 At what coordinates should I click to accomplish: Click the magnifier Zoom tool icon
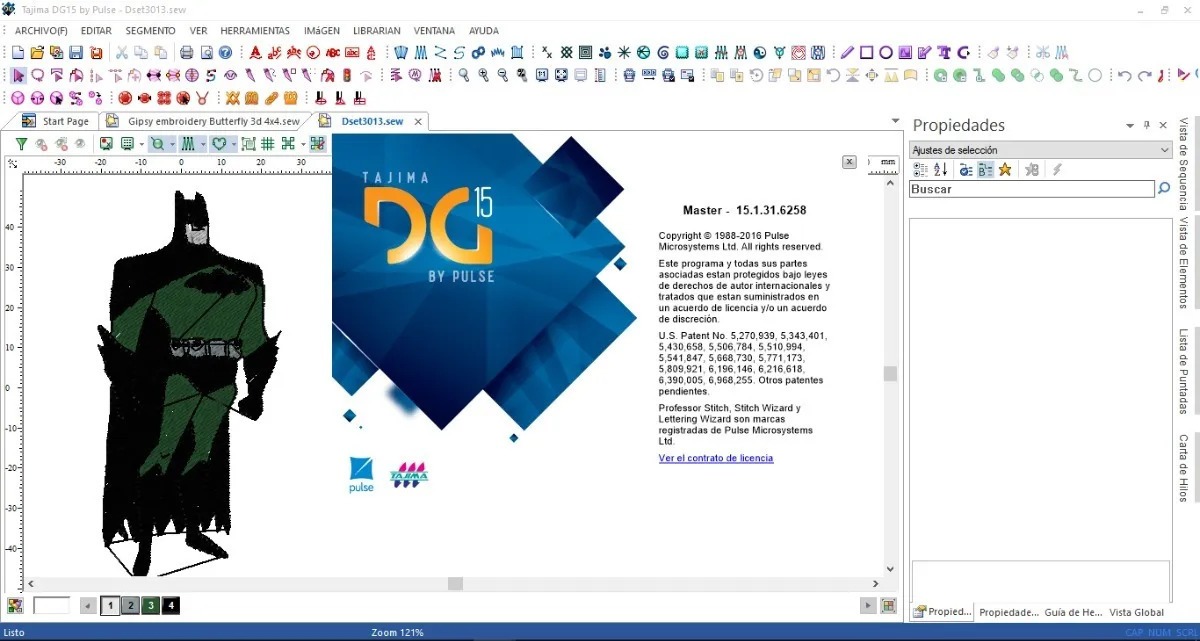coord(465,75)
